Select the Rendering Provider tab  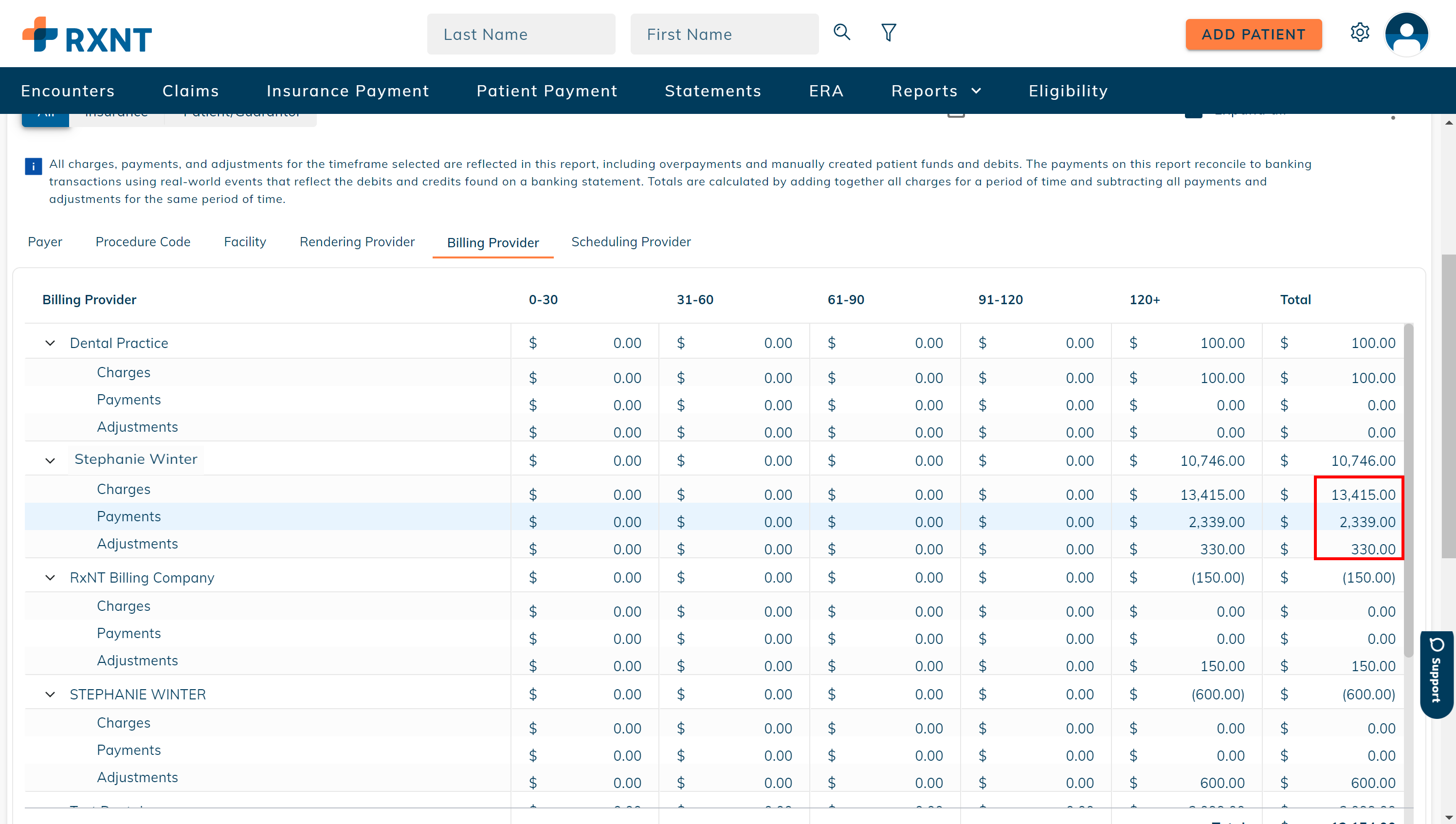coord(357,242)
